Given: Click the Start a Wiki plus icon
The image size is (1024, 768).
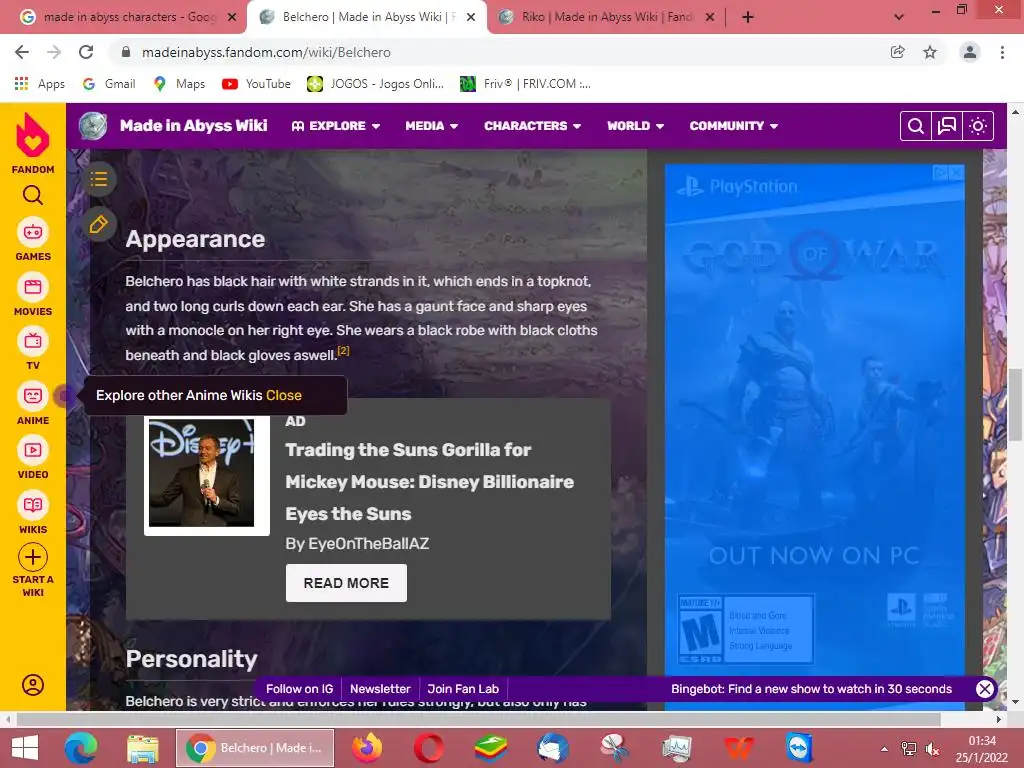Looking at the screenshot, I should [33, 557].
